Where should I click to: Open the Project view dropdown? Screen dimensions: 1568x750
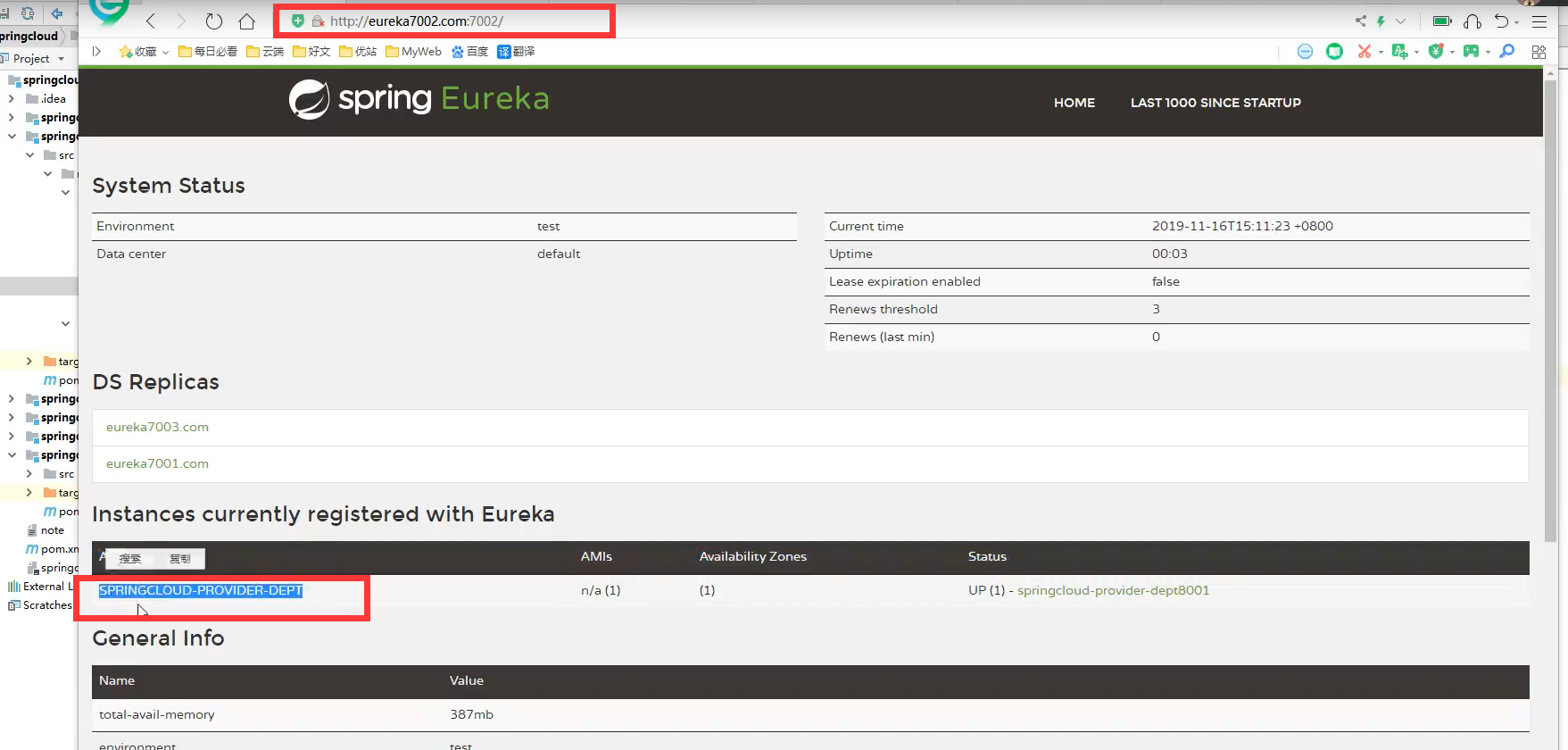coord(61,59)
